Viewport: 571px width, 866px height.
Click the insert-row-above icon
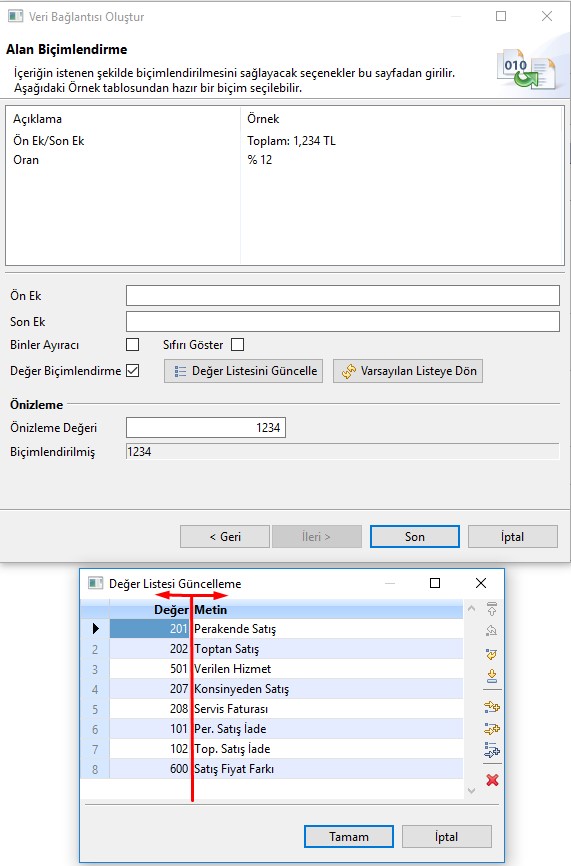coord(491,706)
